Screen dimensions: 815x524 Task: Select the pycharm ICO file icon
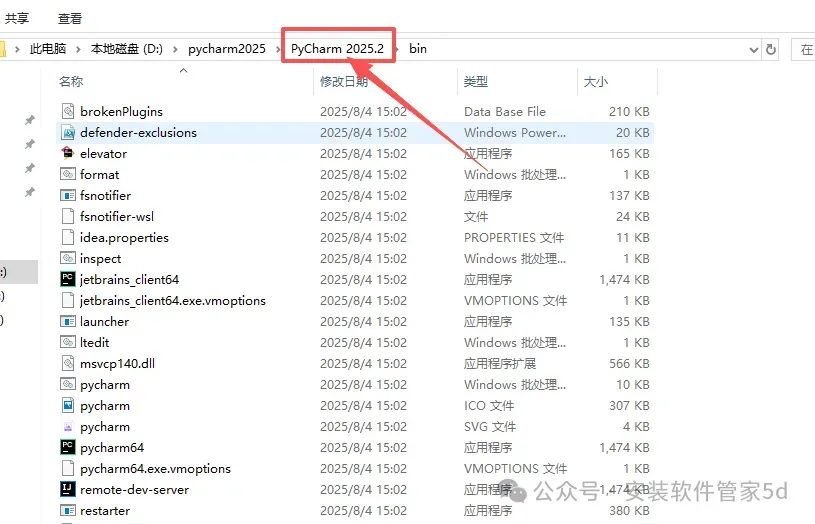68,405
